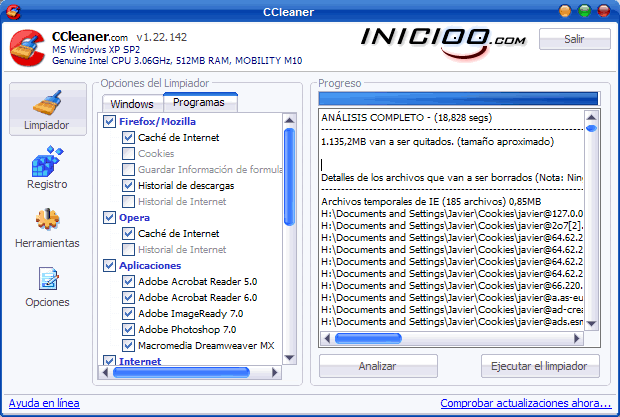The width and height of the screenshot is (620, 417).
Task: Click log line with javier@a.as-eu cookie
Action: (x=452, y=298)
